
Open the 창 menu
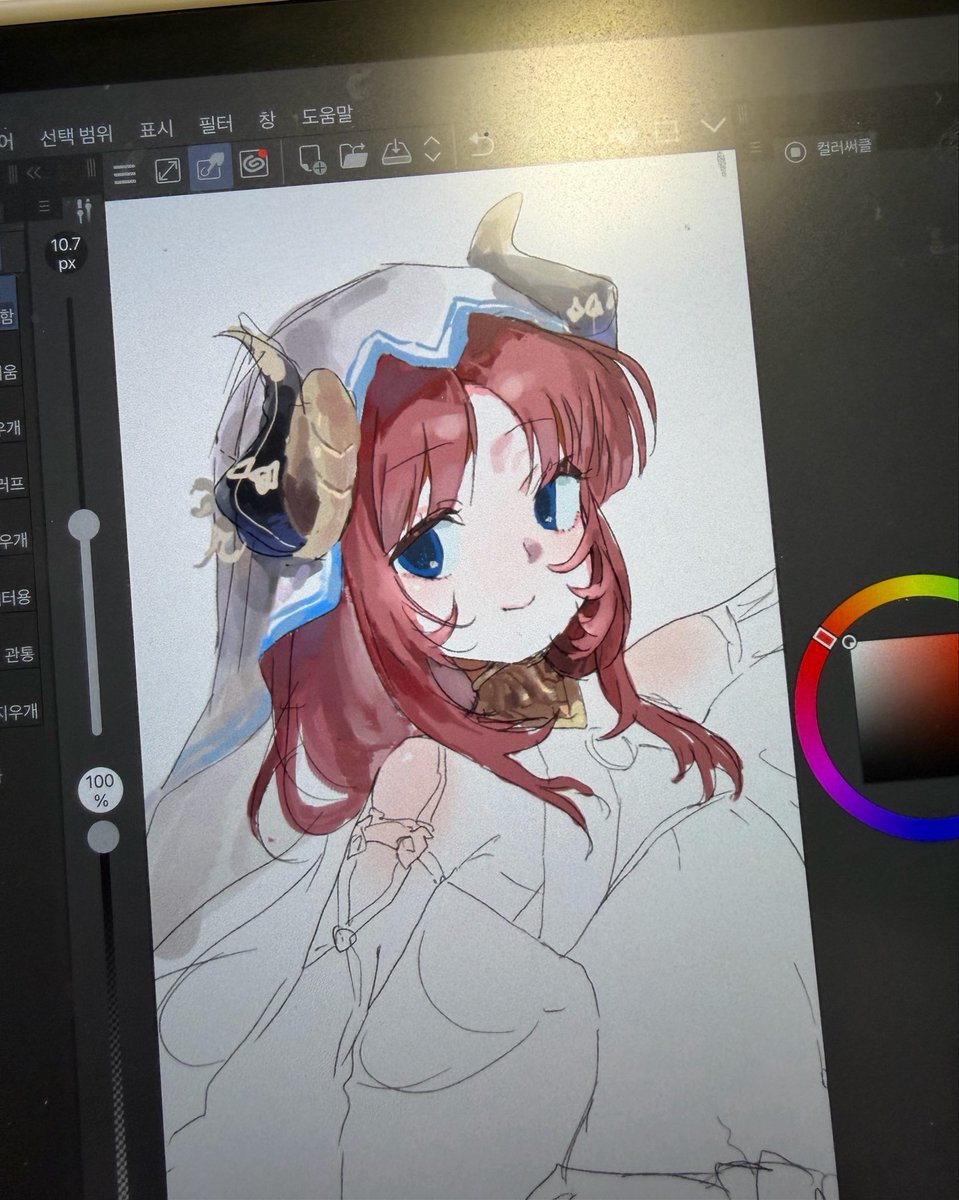(x=267, y=120)
